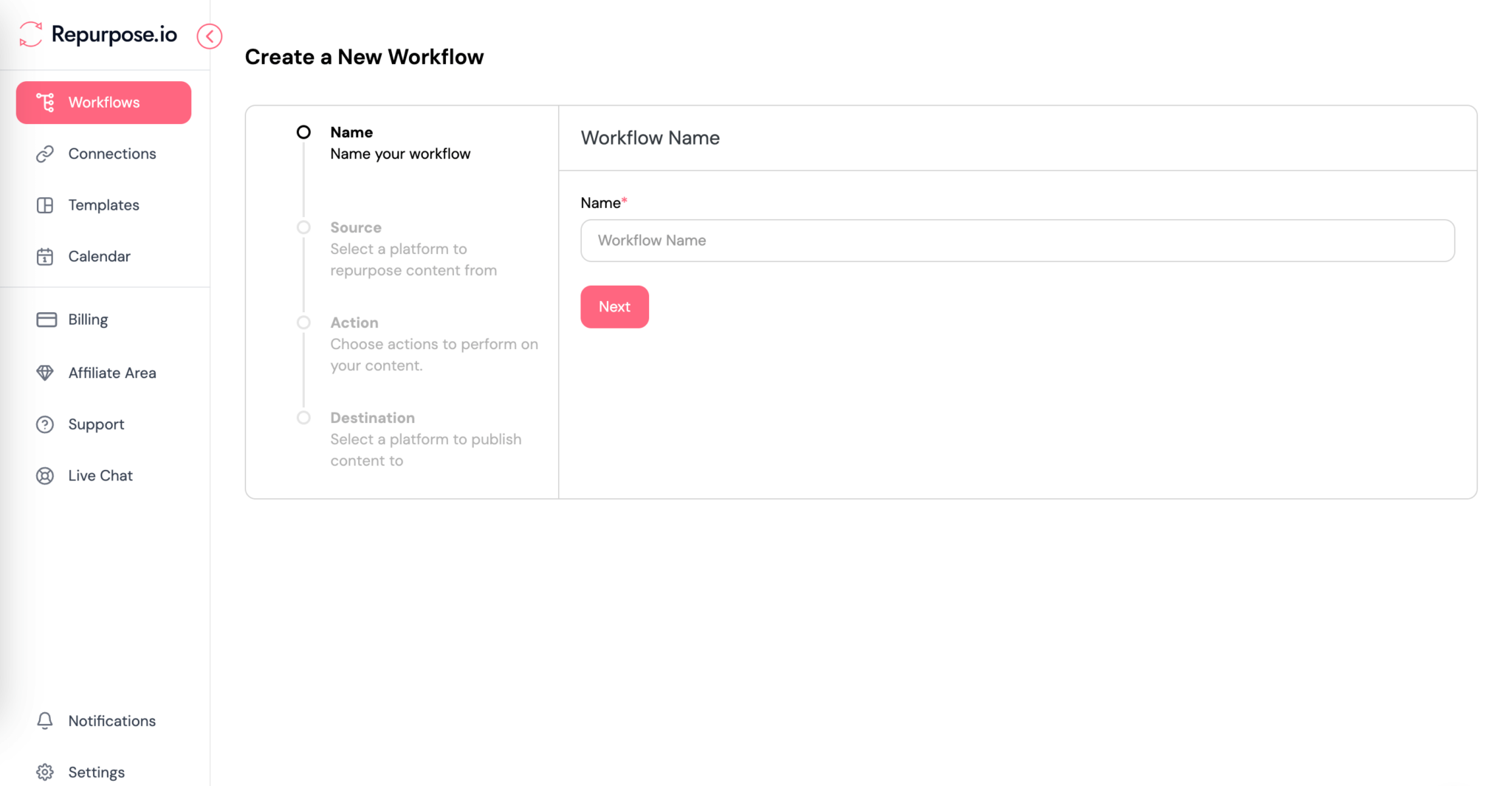Image resolution: width=1512 pixels, height=786 pixels.
Task: Click the Workflow Name input field
Action: (1017, 241)
